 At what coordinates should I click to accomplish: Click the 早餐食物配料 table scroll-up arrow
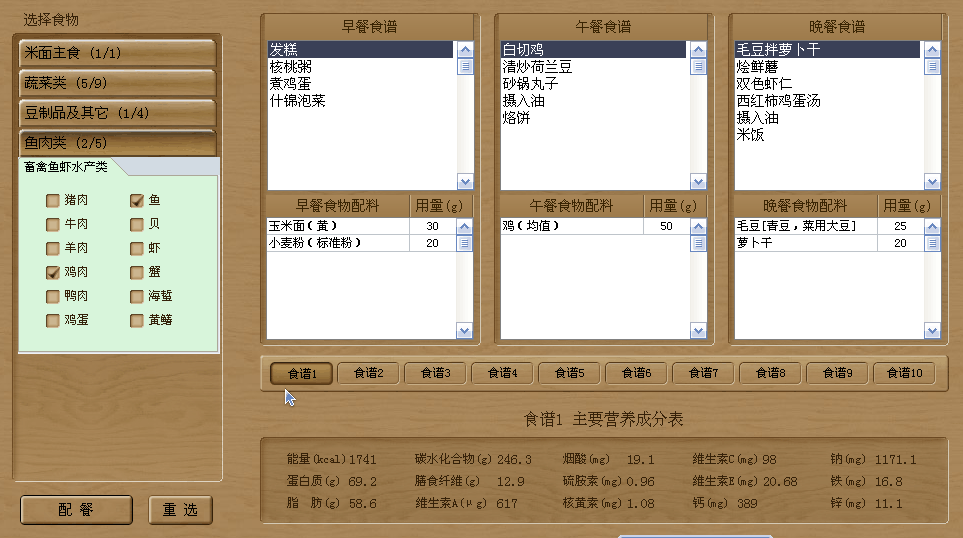[464, 226]
